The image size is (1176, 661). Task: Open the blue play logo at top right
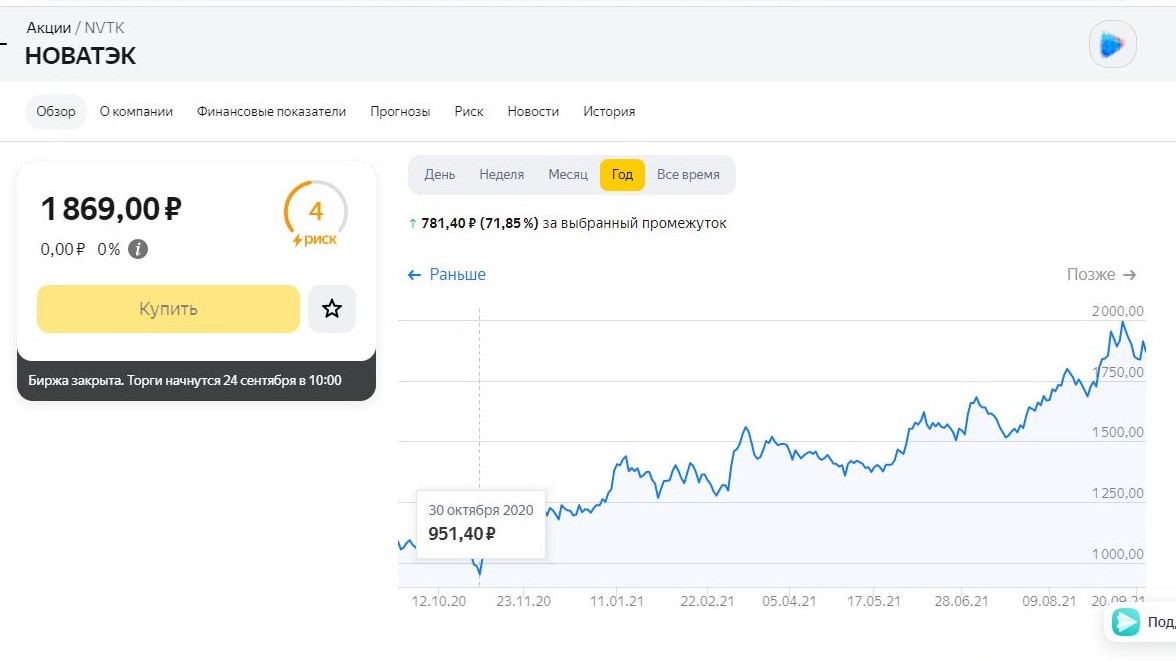(1112, 44)
